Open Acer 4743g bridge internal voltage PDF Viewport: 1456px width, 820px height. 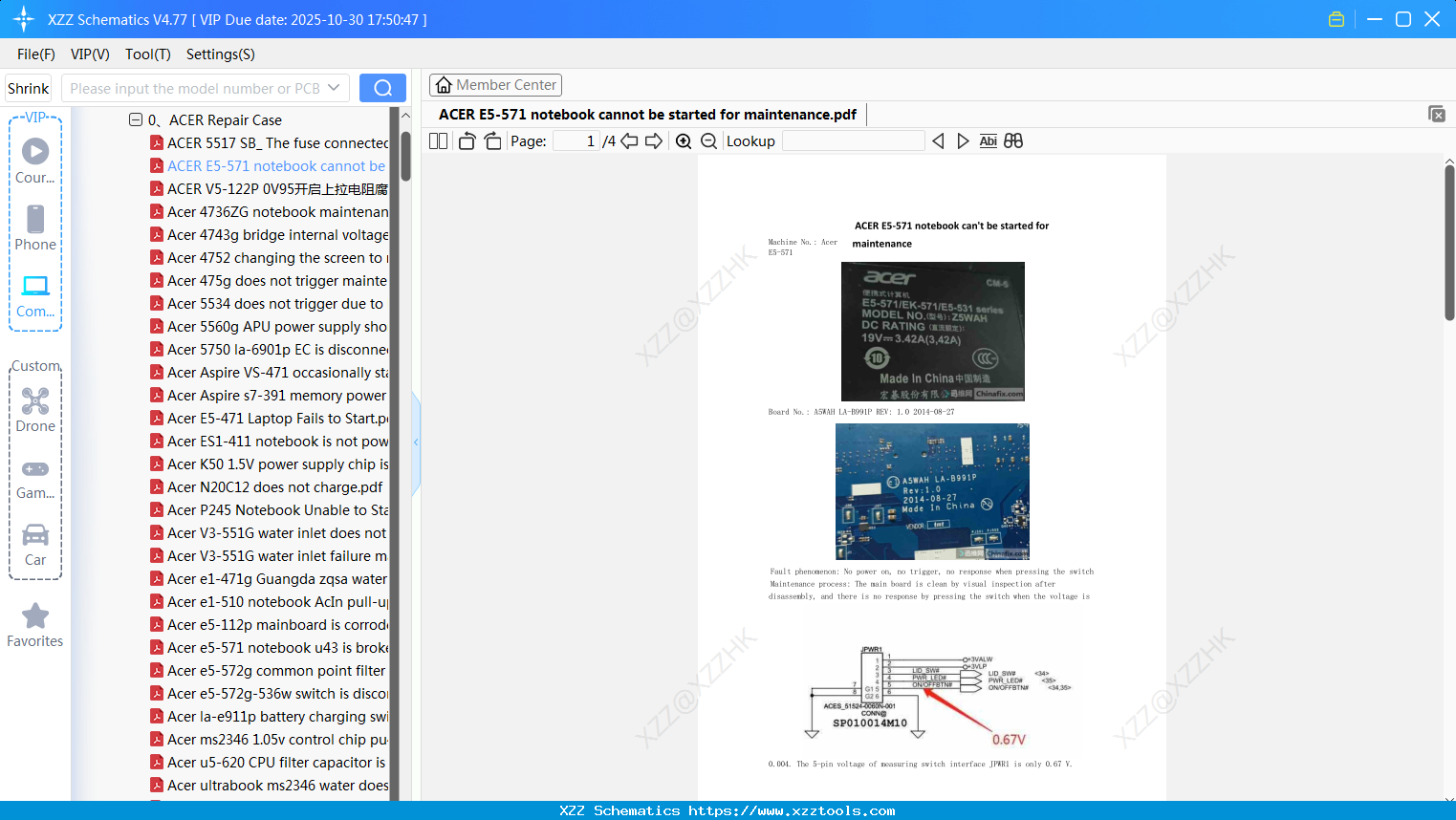click(x=270, y=235)
